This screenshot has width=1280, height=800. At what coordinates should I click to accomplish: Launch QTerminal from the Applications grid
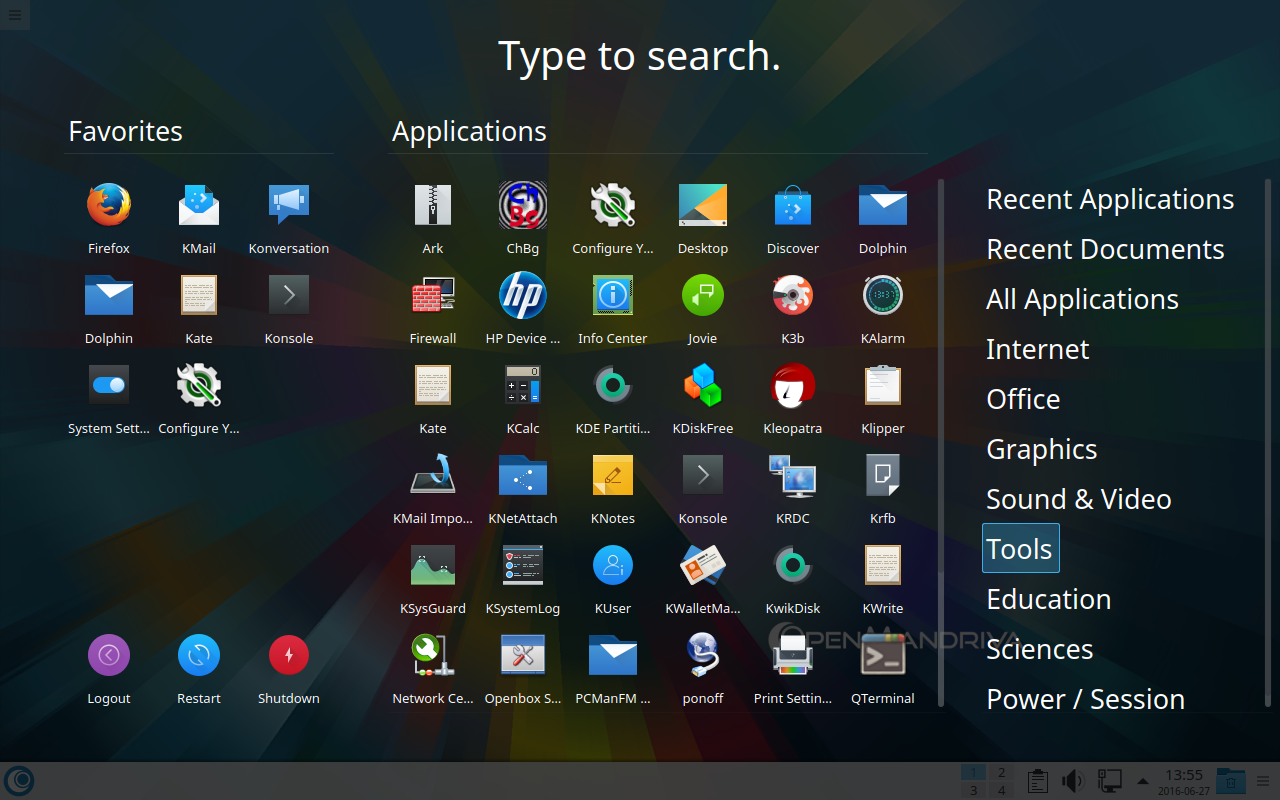[x=882, y=656]
